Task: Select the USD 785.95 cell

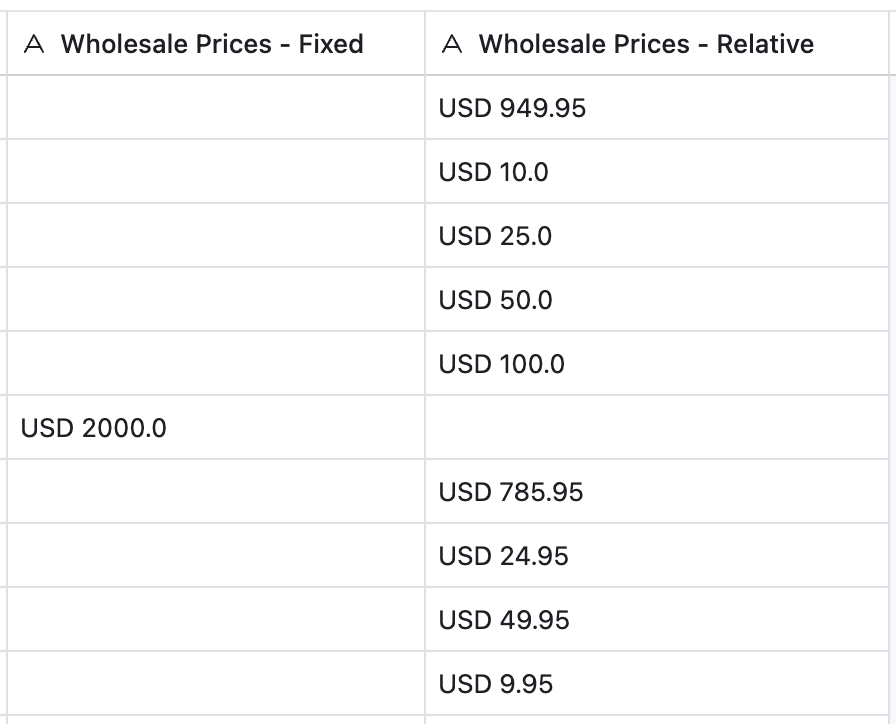Action: (x=511, y=492)
